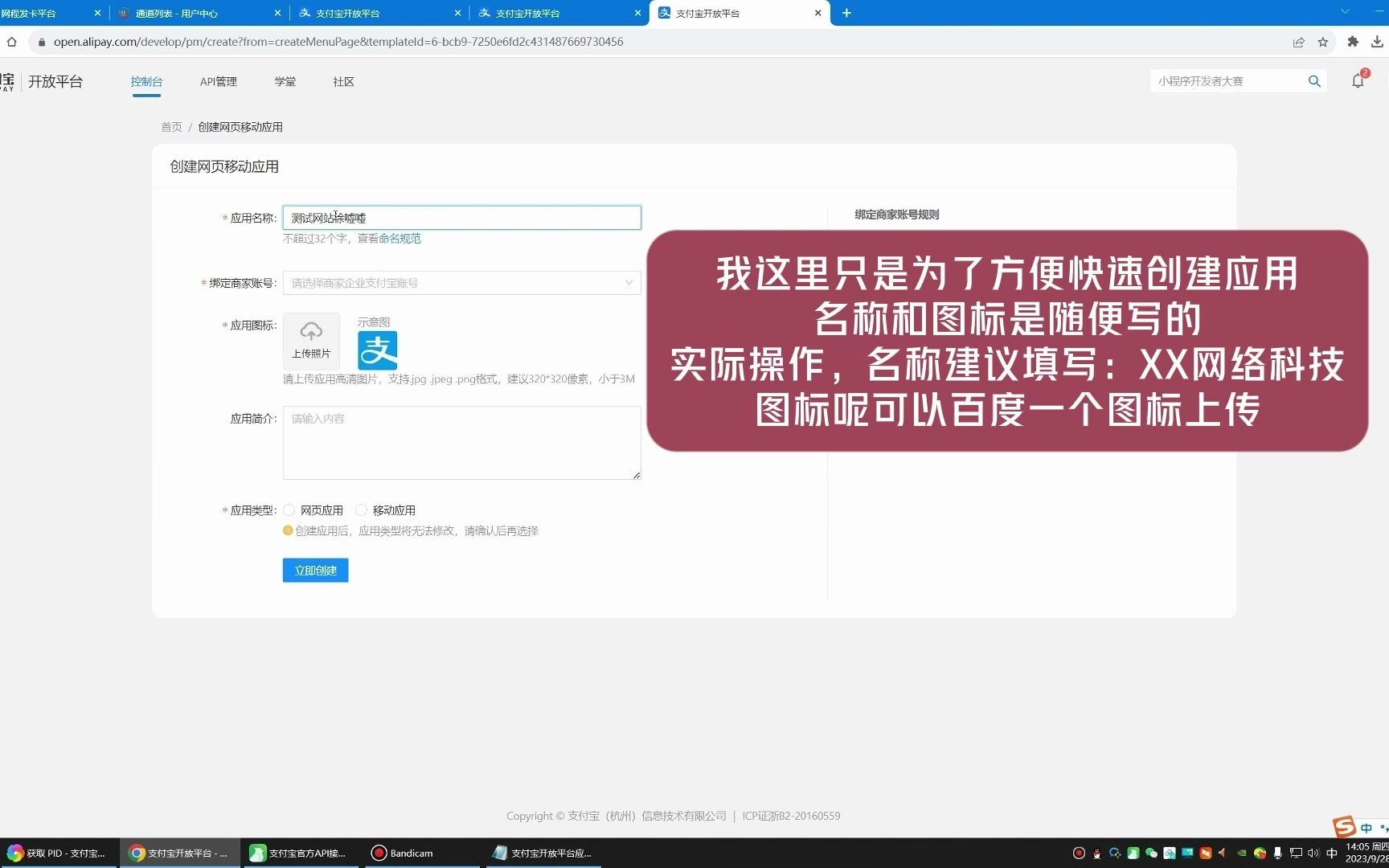Click 开放平台 logo text
Viewport: 1389px width, 868px height.
55,81
